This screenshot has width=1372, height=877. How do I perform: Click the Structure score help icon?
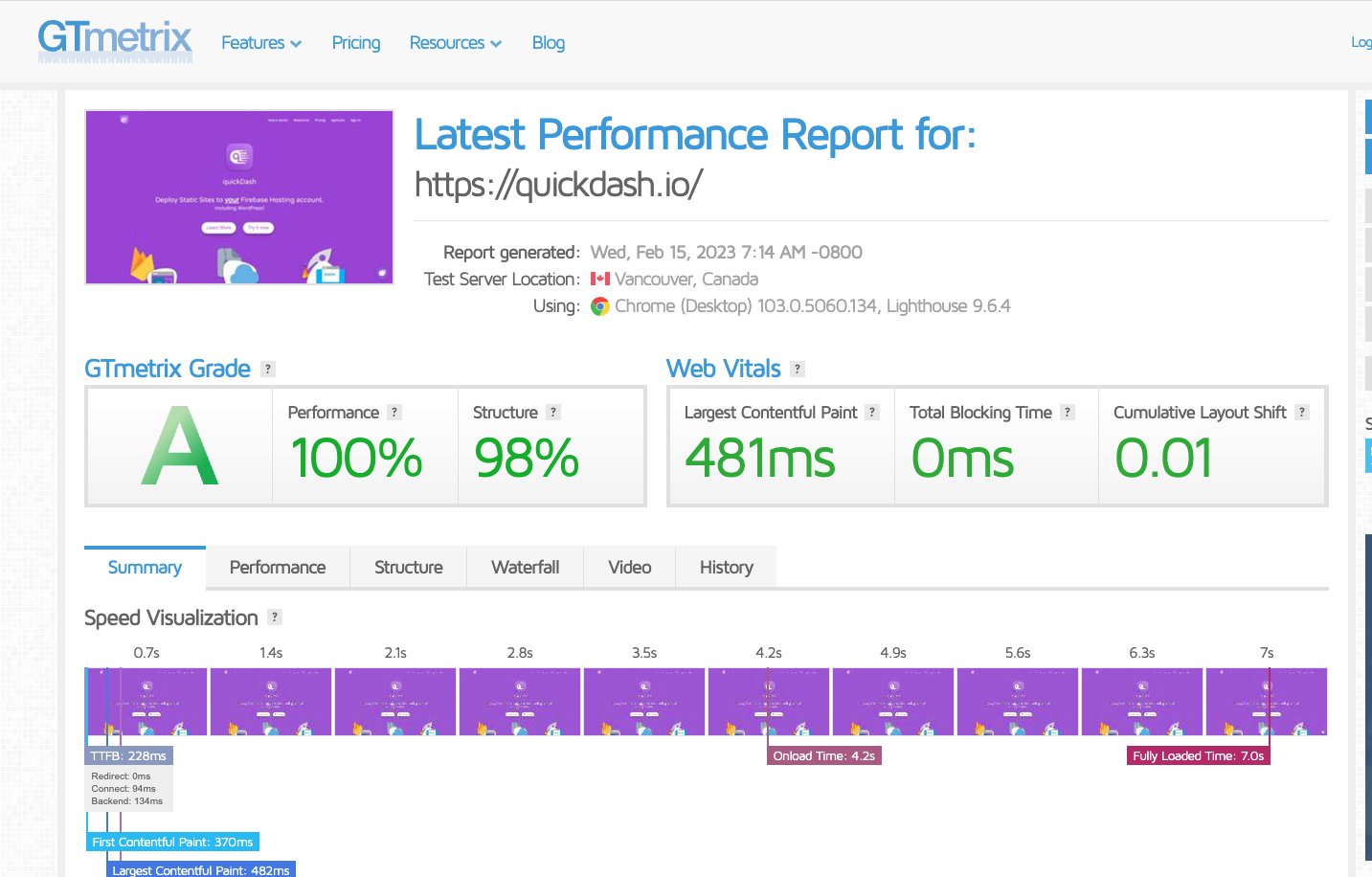552,412
